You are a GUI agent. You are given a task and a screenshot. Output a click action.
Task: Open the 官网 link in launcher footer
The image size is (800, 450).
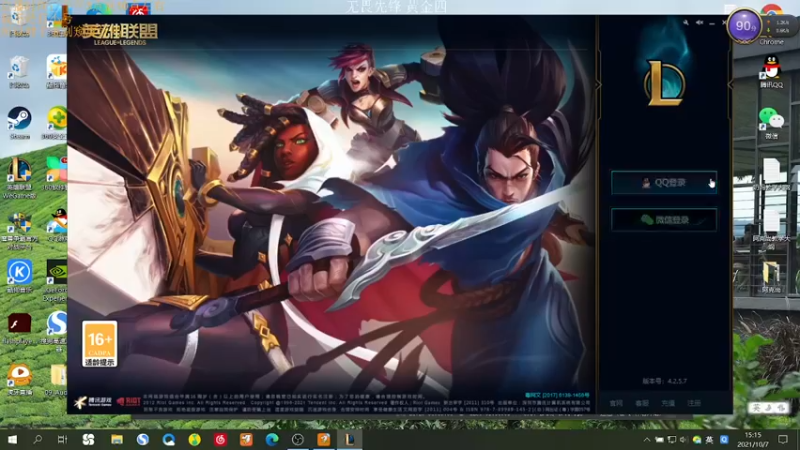point(616,403)
